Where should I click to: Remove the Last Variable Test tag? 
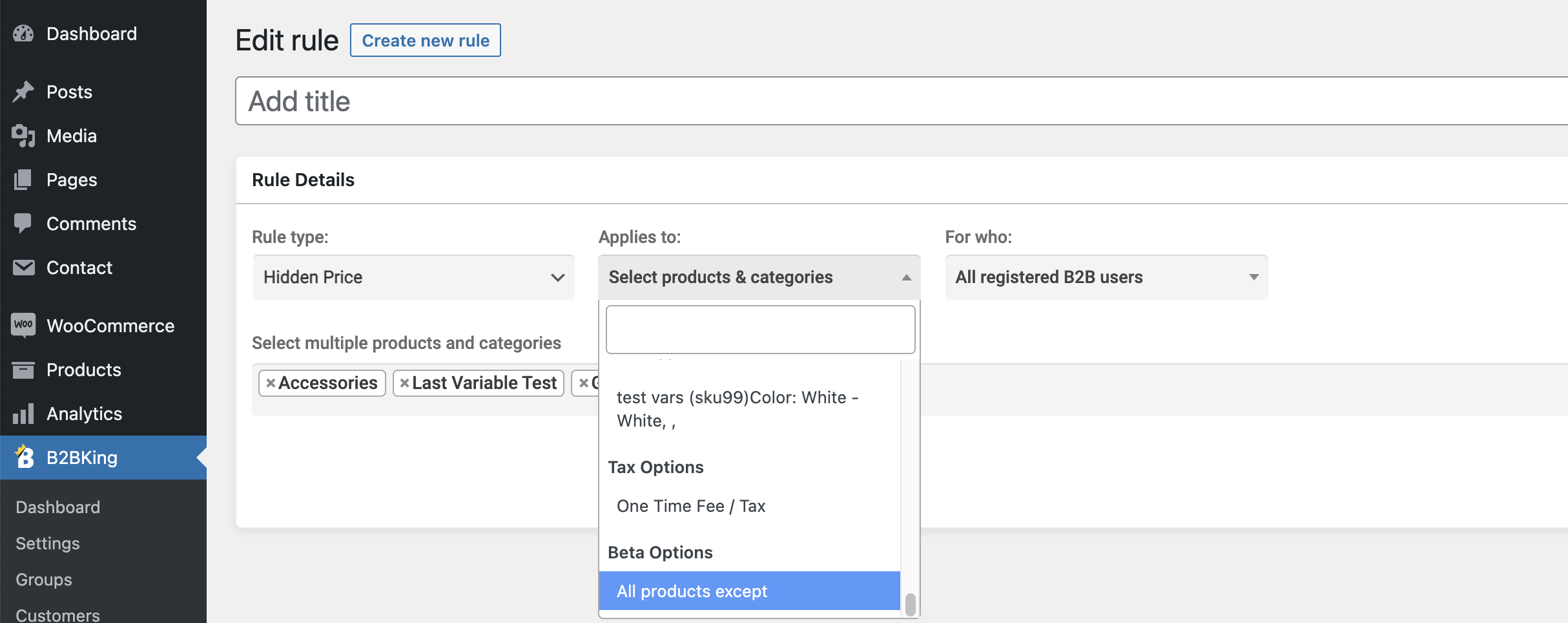(x=404, y=383)
